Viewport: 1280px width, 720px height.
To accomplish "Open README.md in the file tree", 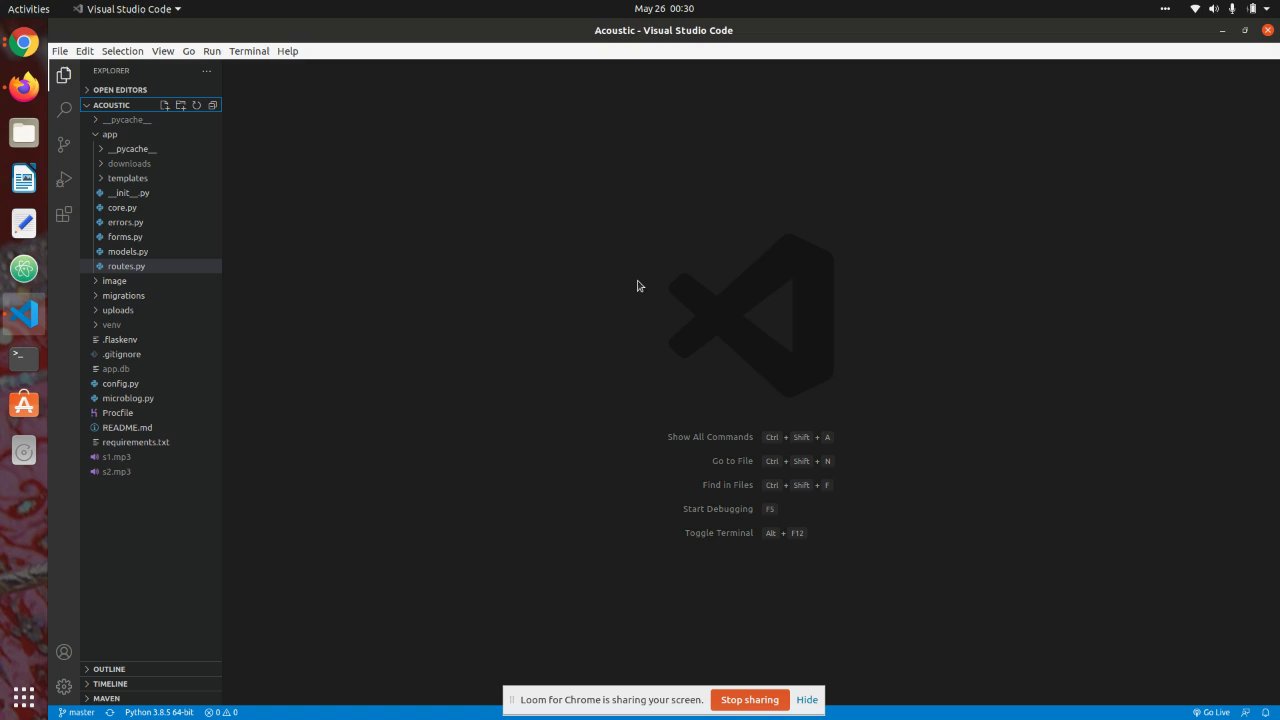I will coord(151,427).
